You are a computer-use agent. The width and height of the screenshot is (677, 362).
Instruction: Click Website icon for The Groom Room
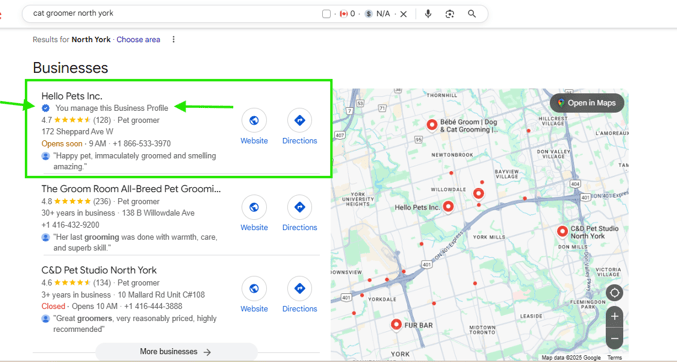pos(254,207)
